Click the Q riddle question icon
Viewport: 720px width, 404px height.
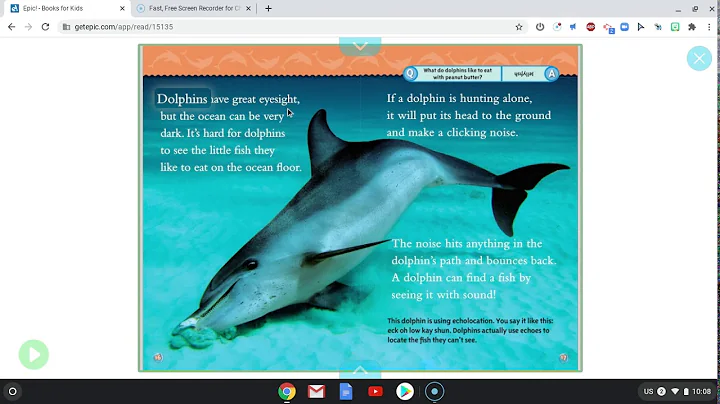[x=410, y=73]
